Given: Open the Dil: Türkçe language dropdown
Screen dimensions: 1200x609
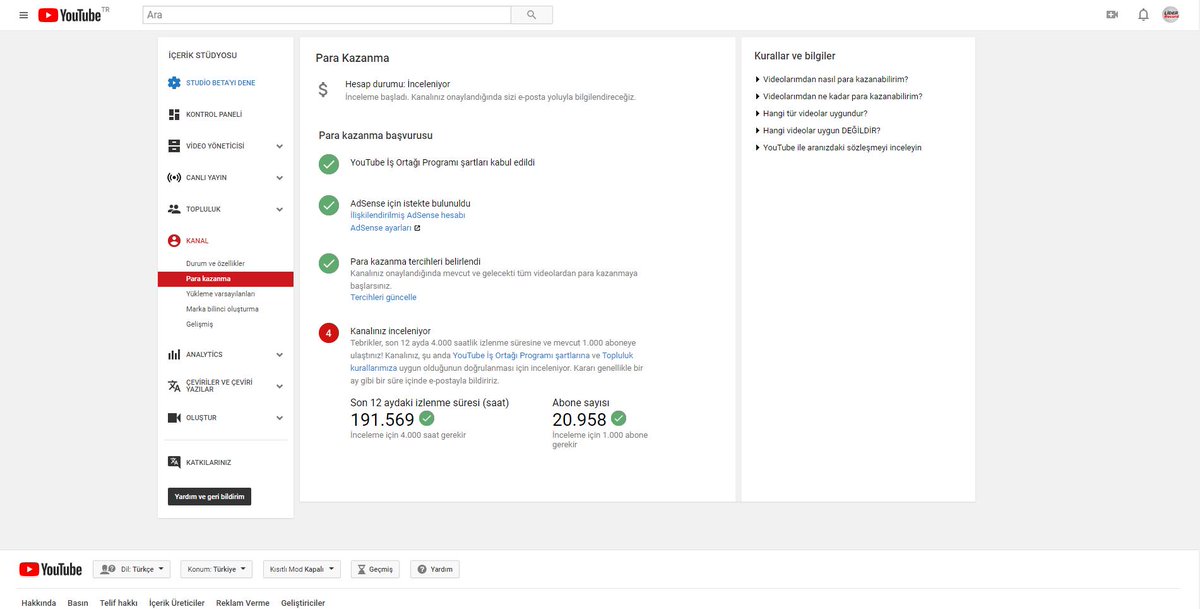Looking at the screenshot, I should pos(132,569).
